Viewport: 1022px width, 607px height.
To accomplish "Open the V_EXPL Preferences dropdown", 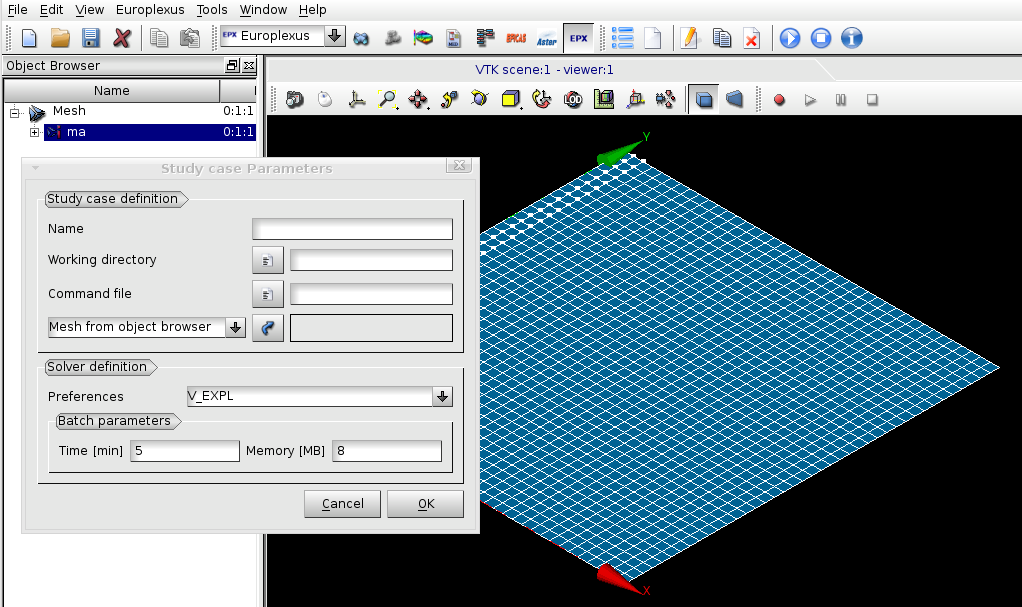I will pos(442,397).
